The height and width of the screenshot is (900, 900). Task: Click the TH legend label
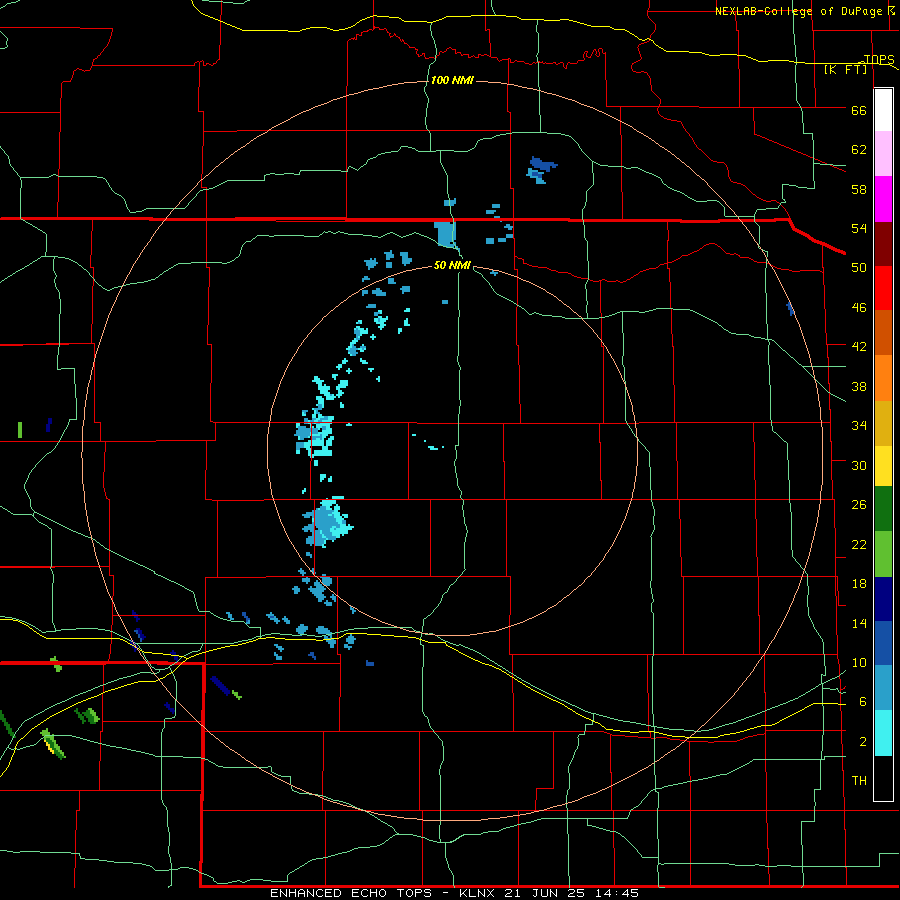click(x=859, y=781)
